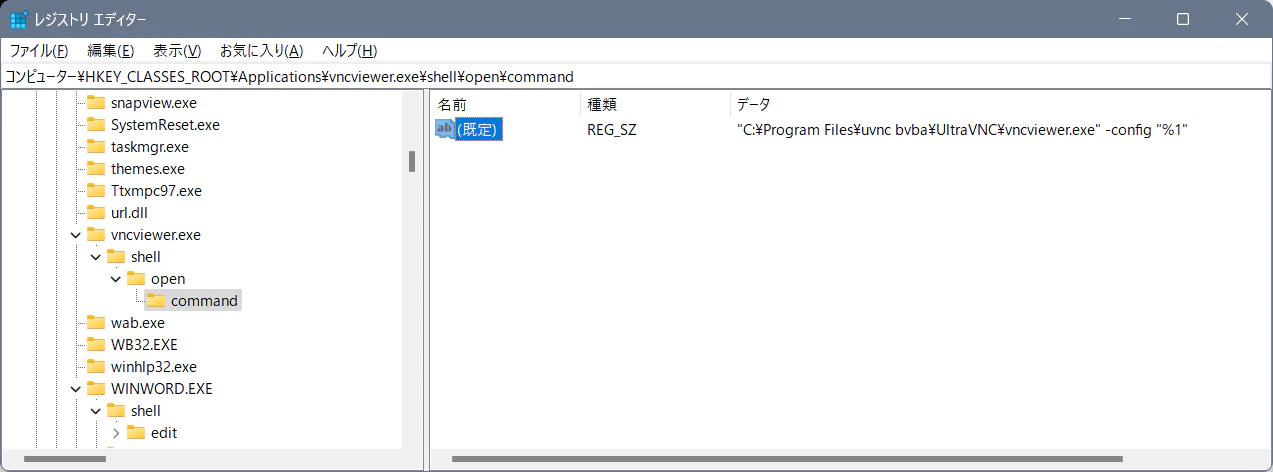Select the themes.exe key
Image resolution: width=1273 pixels, height=472 pixels.
147,169
